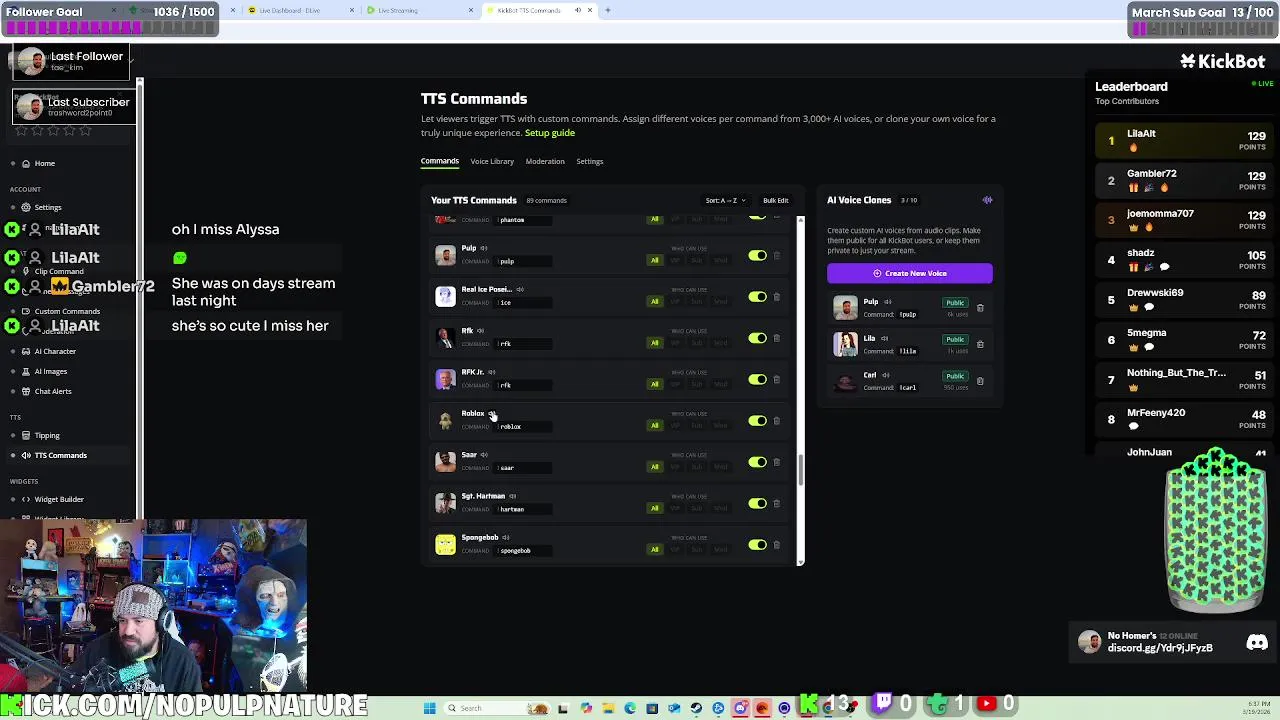Screen dimensions: 1280x720
Task: Play preview sound for Real Ice Poseidon command
Action: coord(520,289)
